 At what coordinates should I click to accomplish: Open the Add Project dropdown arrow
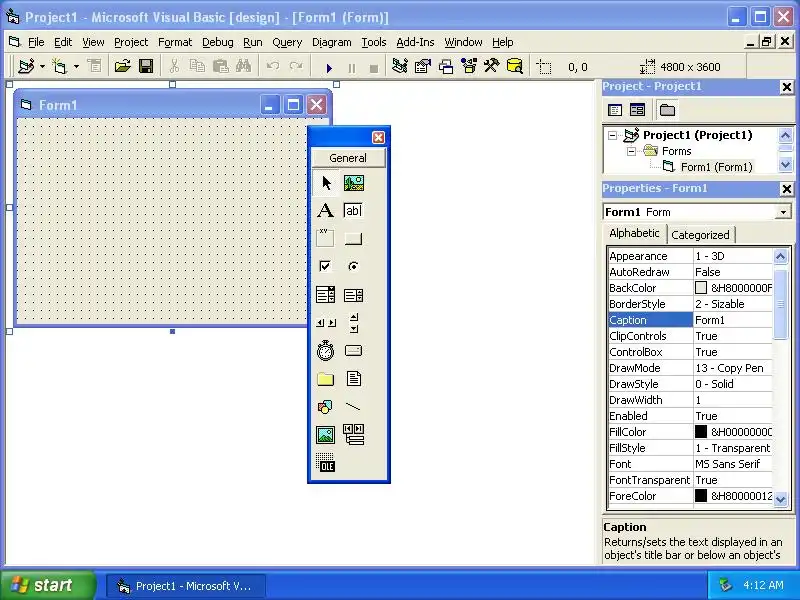[42, 66]
